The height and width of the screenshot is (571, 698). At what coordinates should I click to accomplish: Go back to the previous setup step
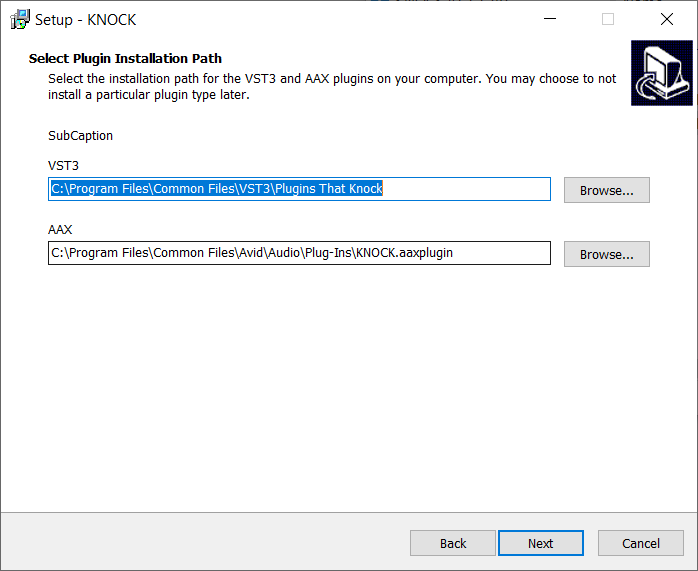[x=452, y=543]
